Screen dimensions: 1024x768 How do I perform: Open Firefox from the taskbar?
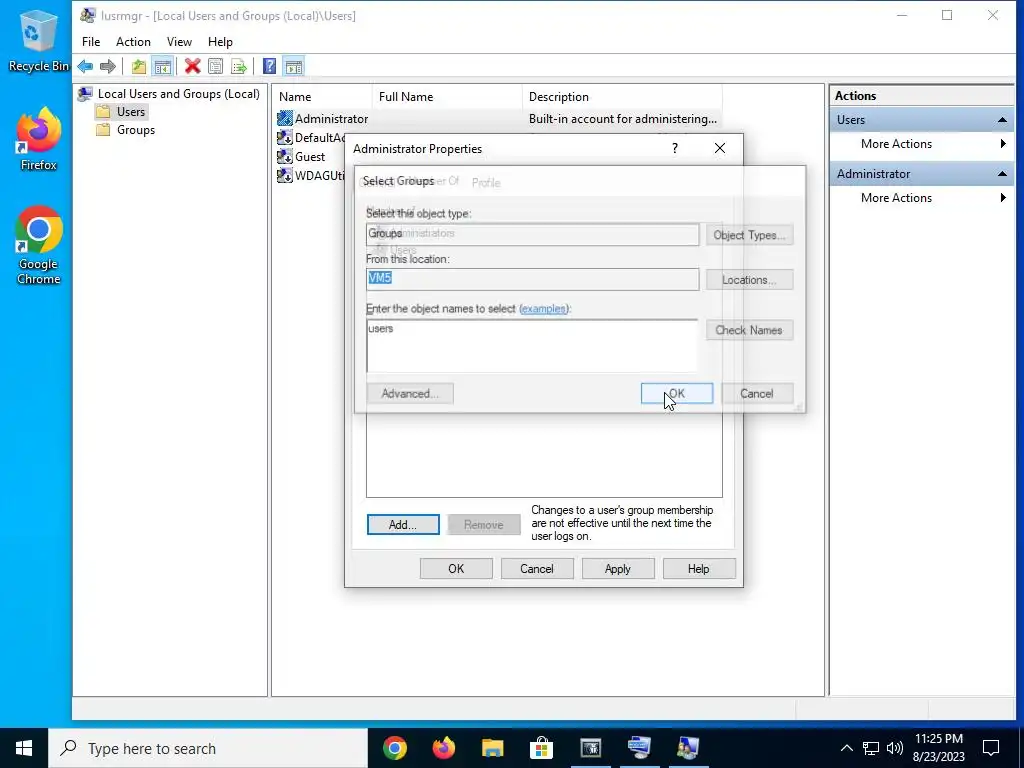pos(443,748)
